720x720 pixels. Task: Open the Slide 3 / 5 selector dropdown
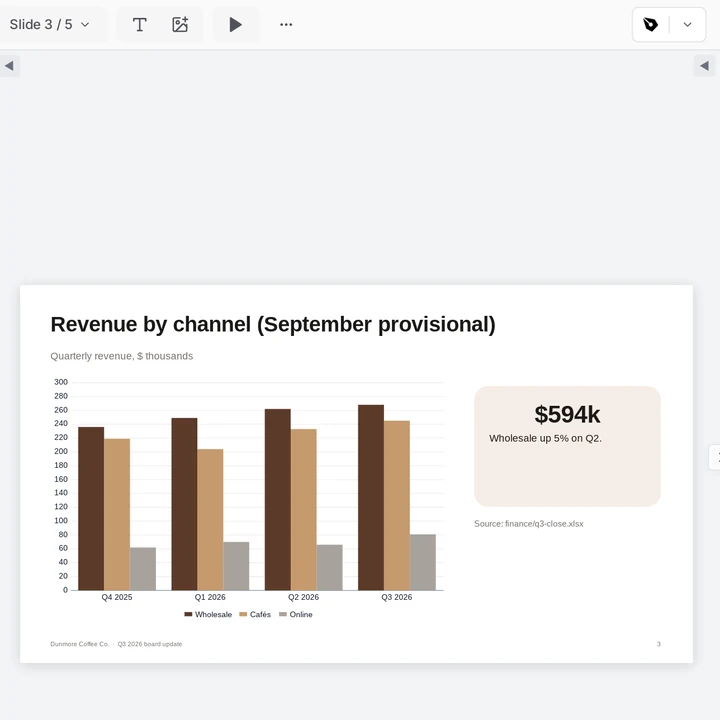(50, 24)
